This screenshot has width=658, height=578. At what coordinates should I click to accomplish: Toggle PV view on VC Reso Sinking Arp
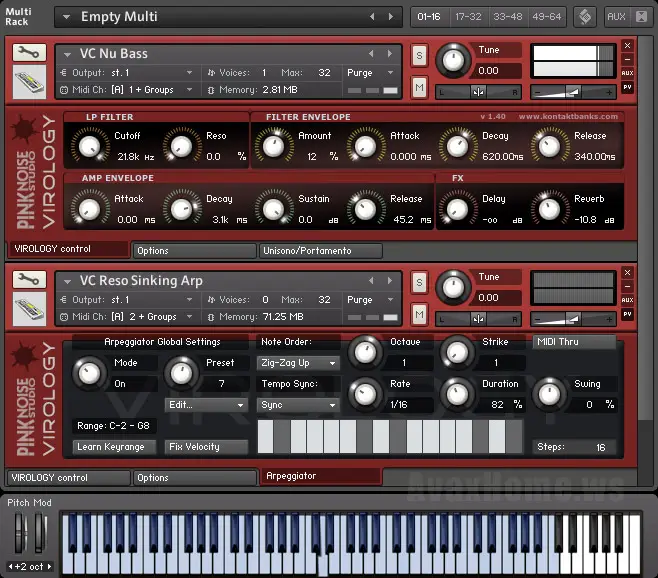627,314
